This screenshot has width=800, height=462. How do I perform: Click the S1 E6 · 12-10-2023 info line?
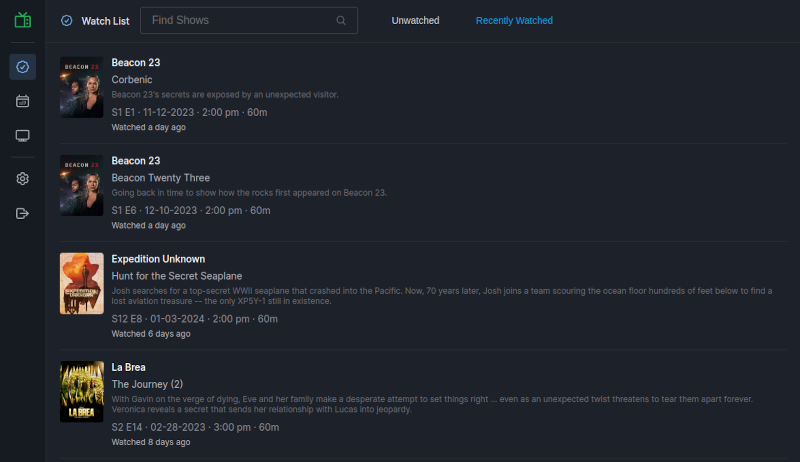coord(191,210)
